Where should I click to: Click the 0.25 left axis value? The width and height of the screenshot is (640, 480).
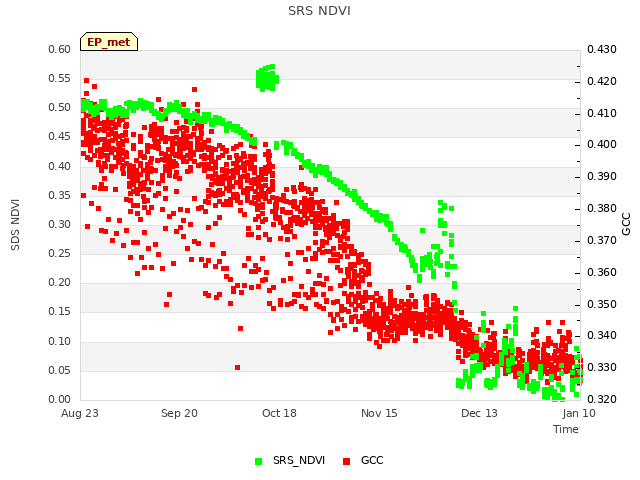[x=60, y=253]
